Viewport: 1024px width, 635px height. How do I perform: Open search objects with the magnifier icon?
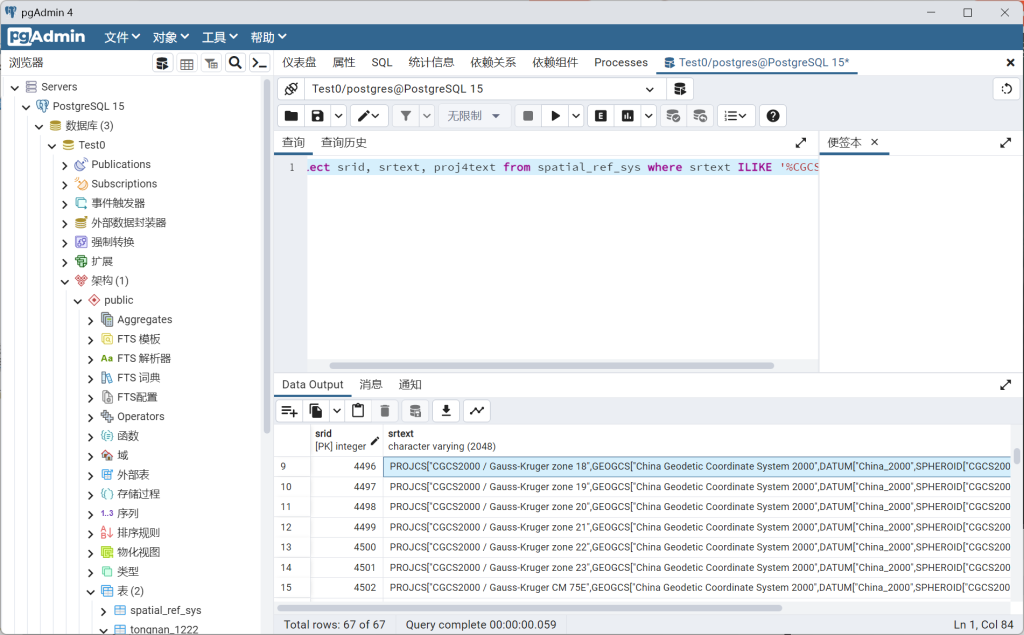coord(235,63)
